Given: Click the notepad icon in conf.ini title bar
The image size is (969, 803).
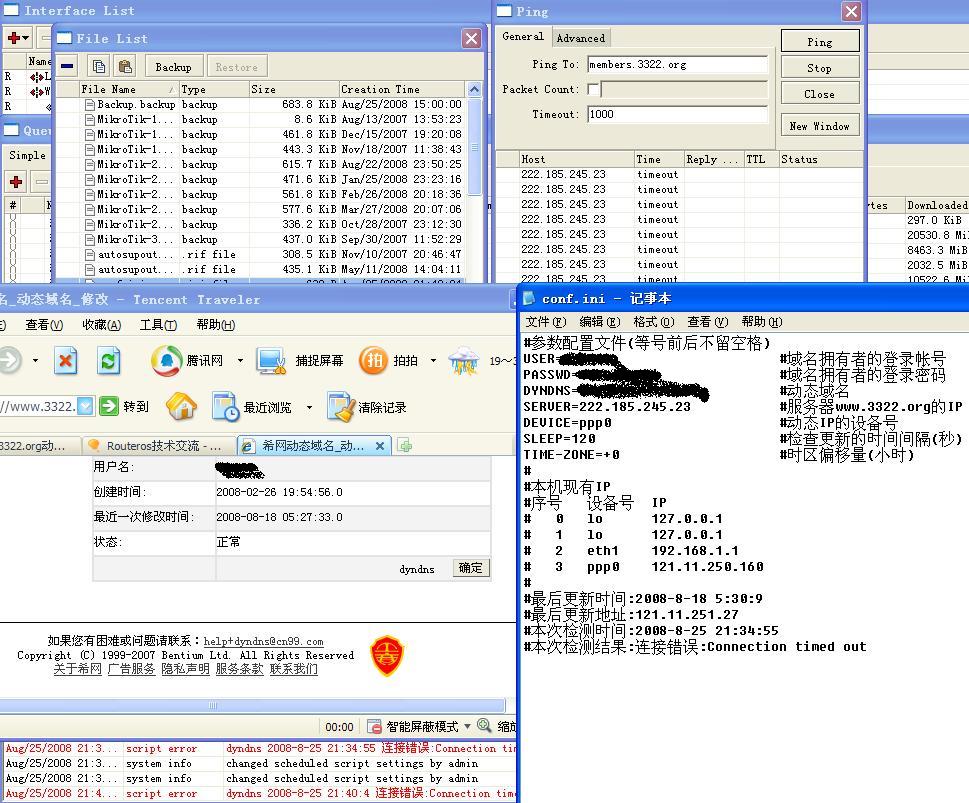Looking at the screenshot, I should click(x=529, y=299).
